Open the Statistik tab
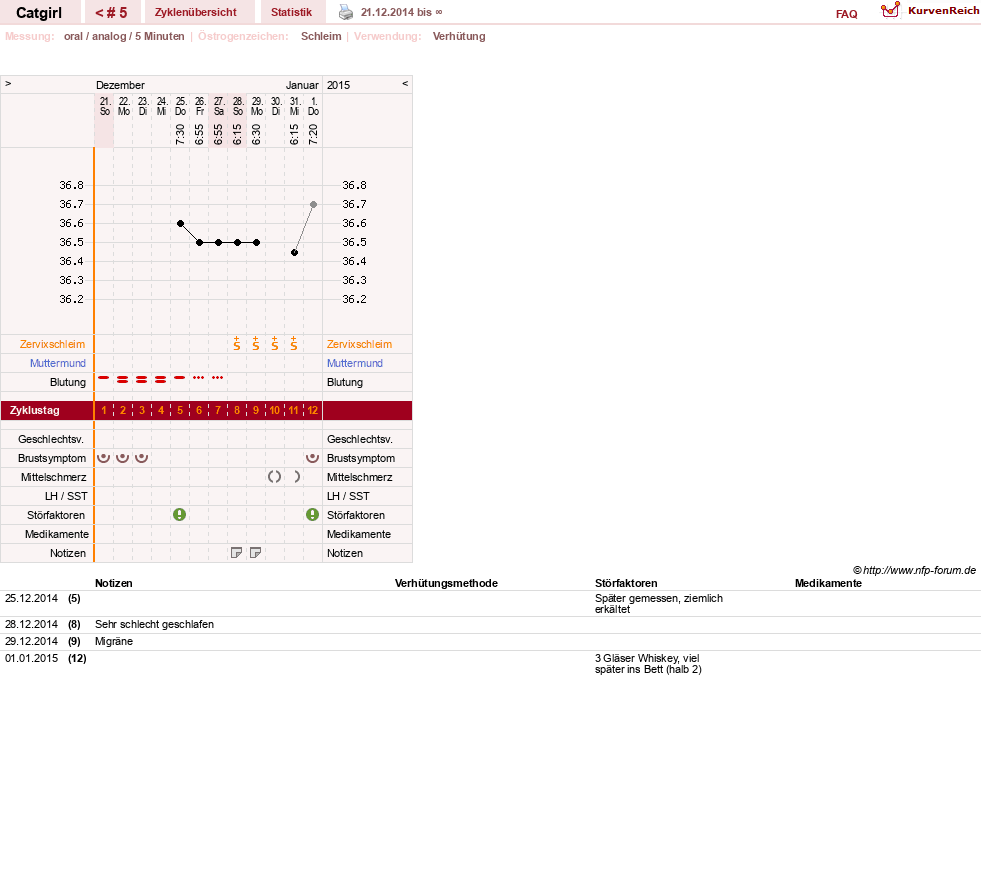981x870 pixels. 291,13
